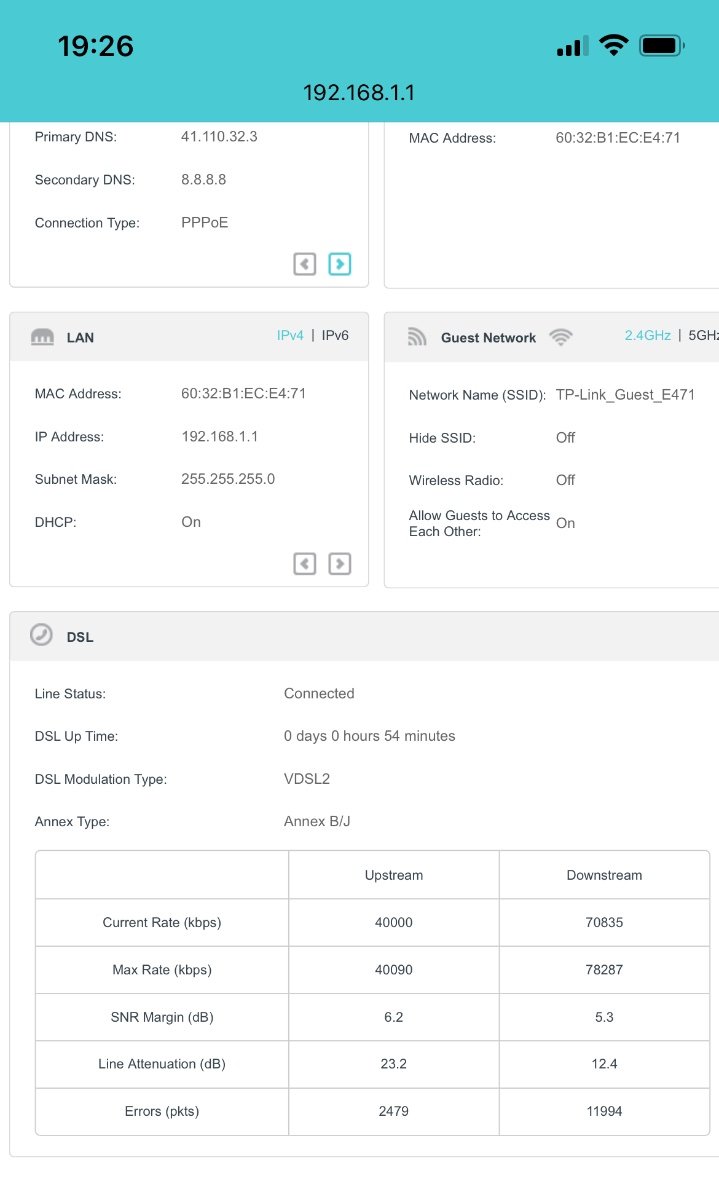Tap the battery icon in status bar
The height and width of the screenshot is (1200, 719).
661,45
